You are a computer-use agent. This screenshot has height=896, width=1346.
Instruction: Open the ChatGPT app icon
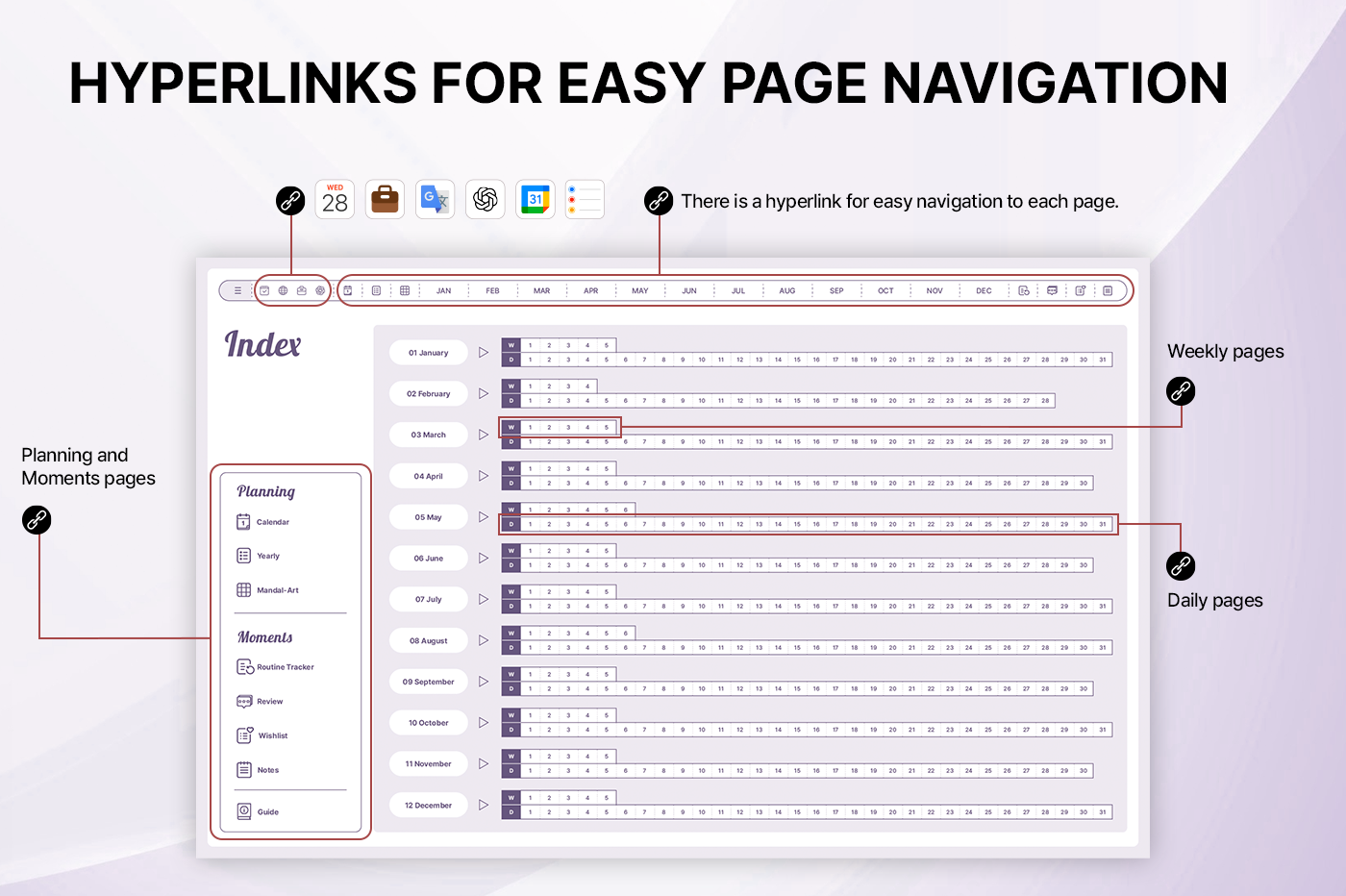pyautogui.click(x=486, y=200)
